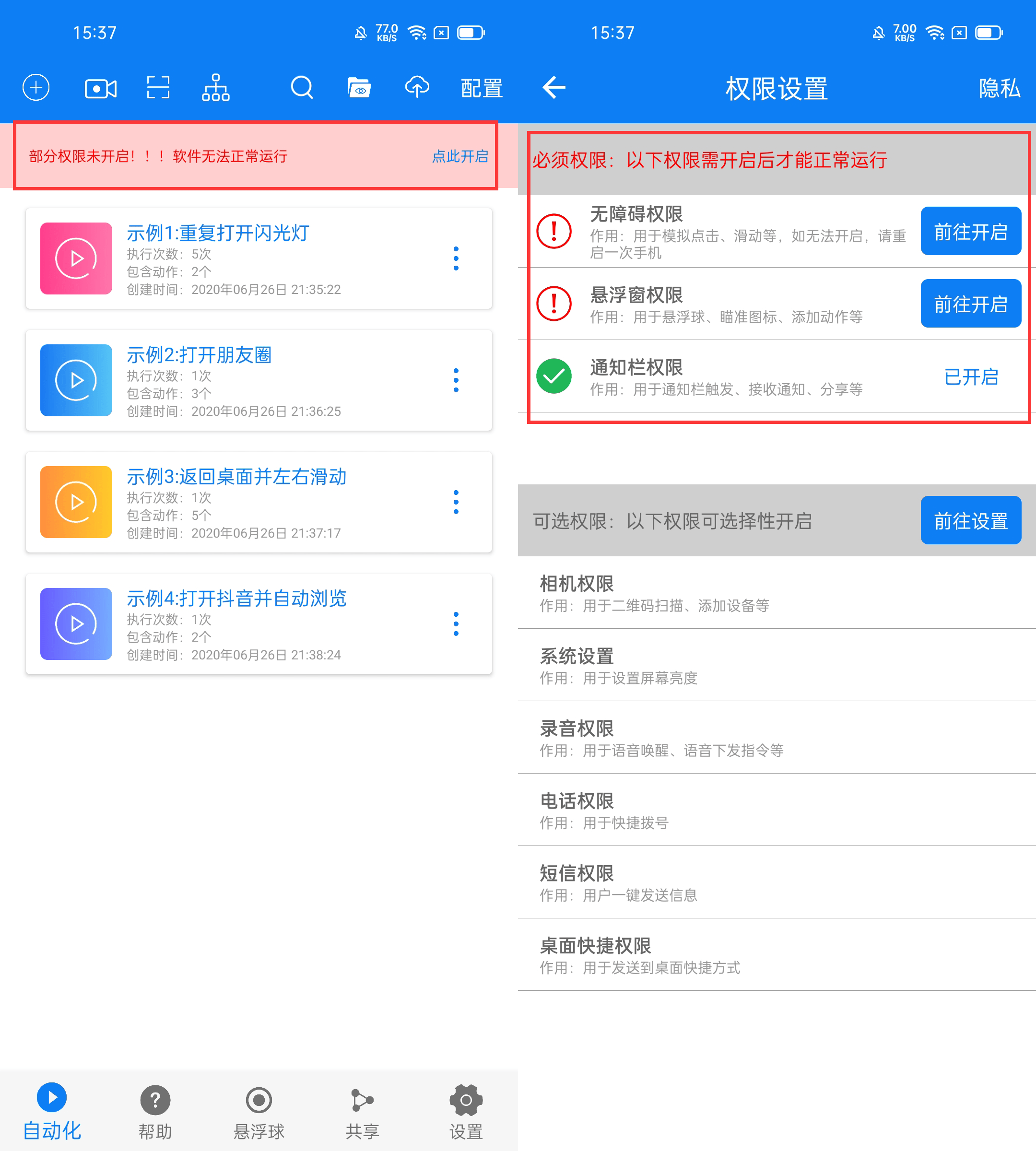Click the 点此开启 link in warning banner
This screenshot has height=1151, width=1036.
coord(460,156)
